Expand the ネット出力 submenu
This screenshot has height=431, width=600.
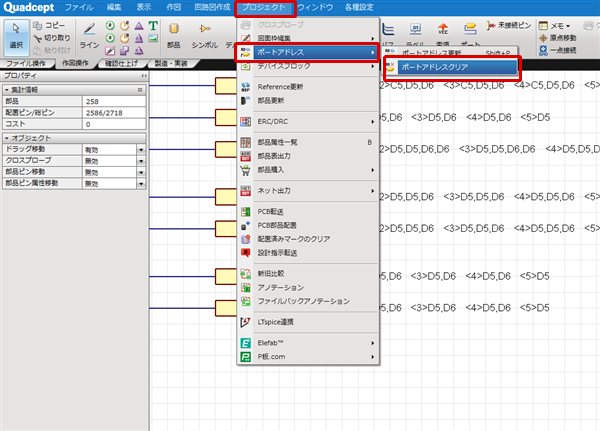[x=308, y=191]
